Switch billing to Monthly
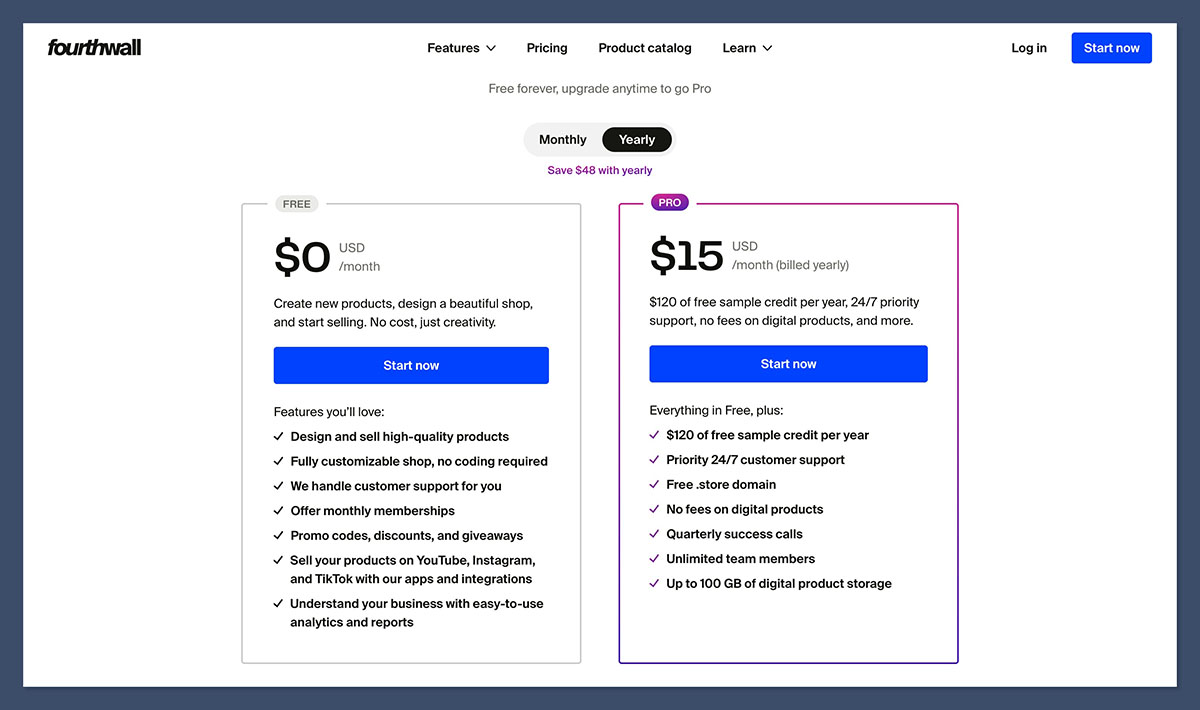 [562, 139]
